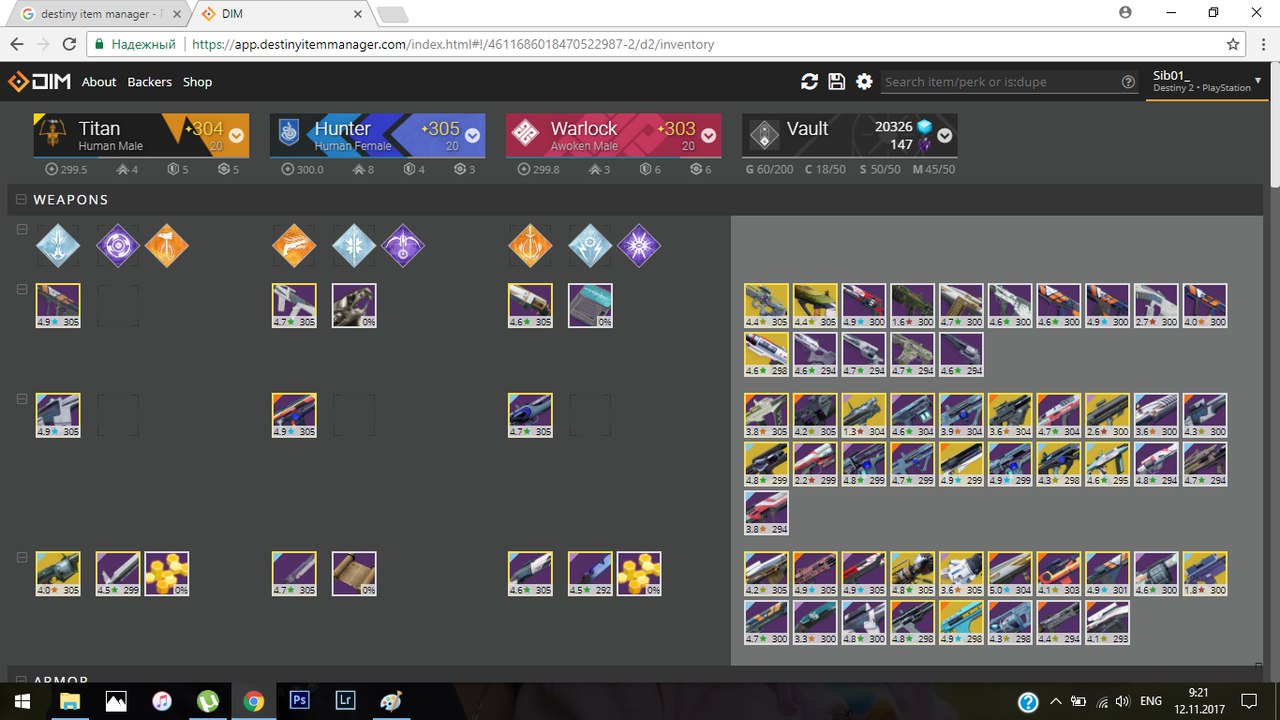Open the DIM settings gear icon
1280x720 pixels.
pos(864,82)
